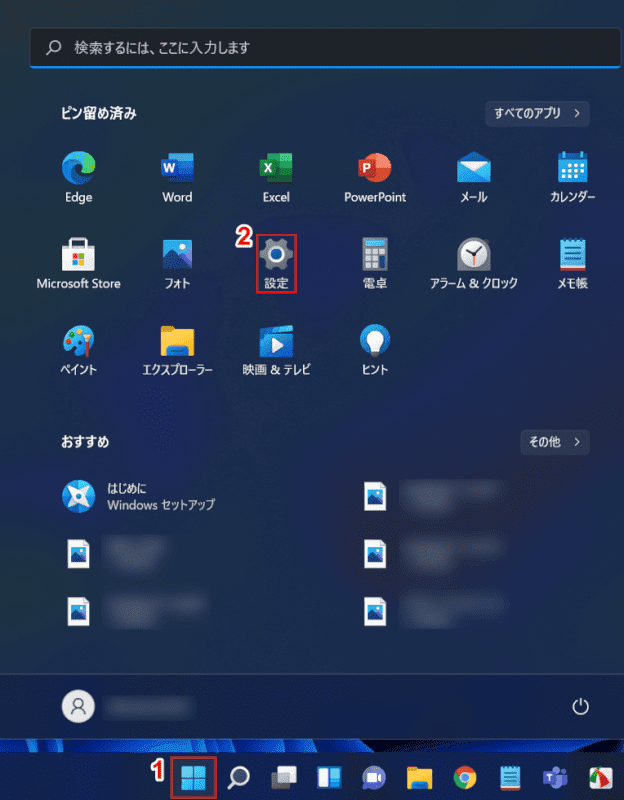This screenshot has height=800, width=624.
Task: Expand すべてのアプリ list
Action: 537,113
